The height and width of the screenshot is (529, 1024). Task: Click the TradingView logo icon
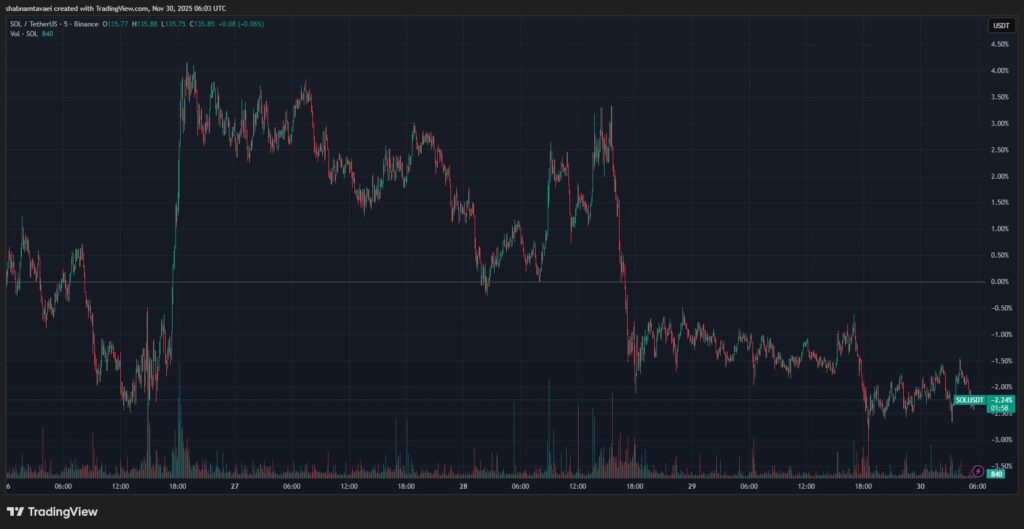click(17, 512)
